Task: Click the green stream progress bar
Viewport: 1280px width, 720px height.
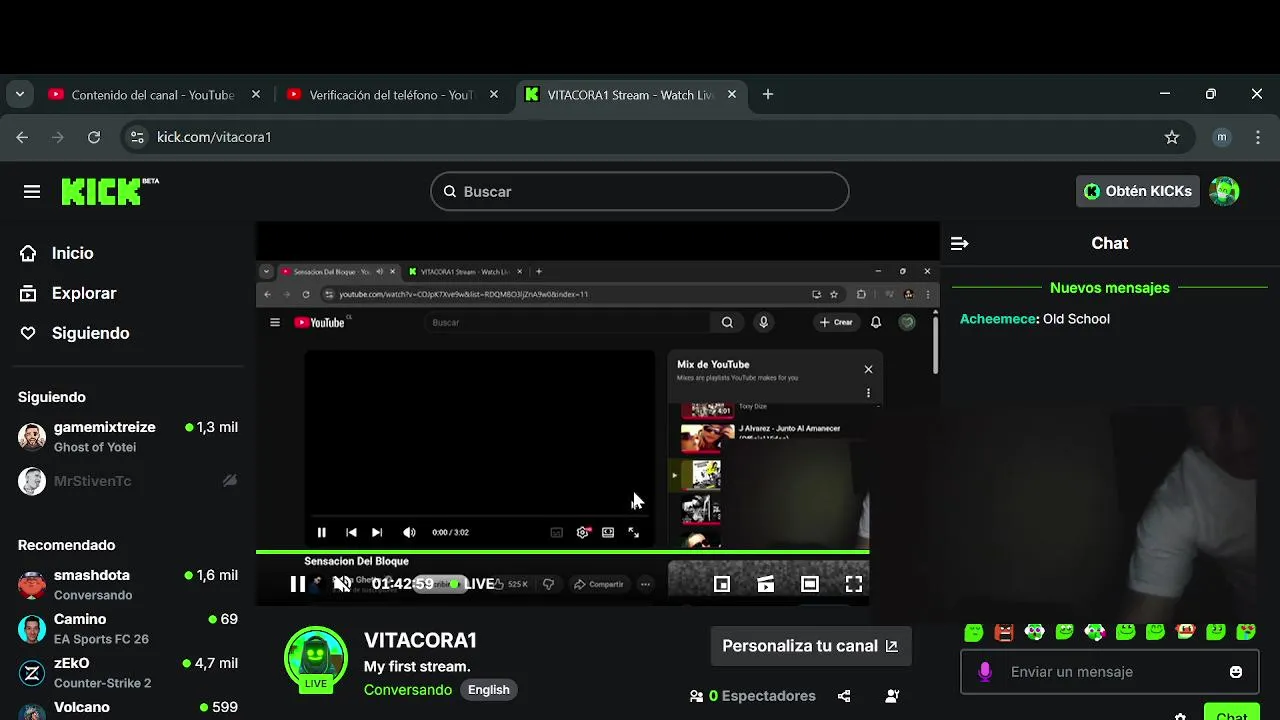Action: [x=562, y=552]
